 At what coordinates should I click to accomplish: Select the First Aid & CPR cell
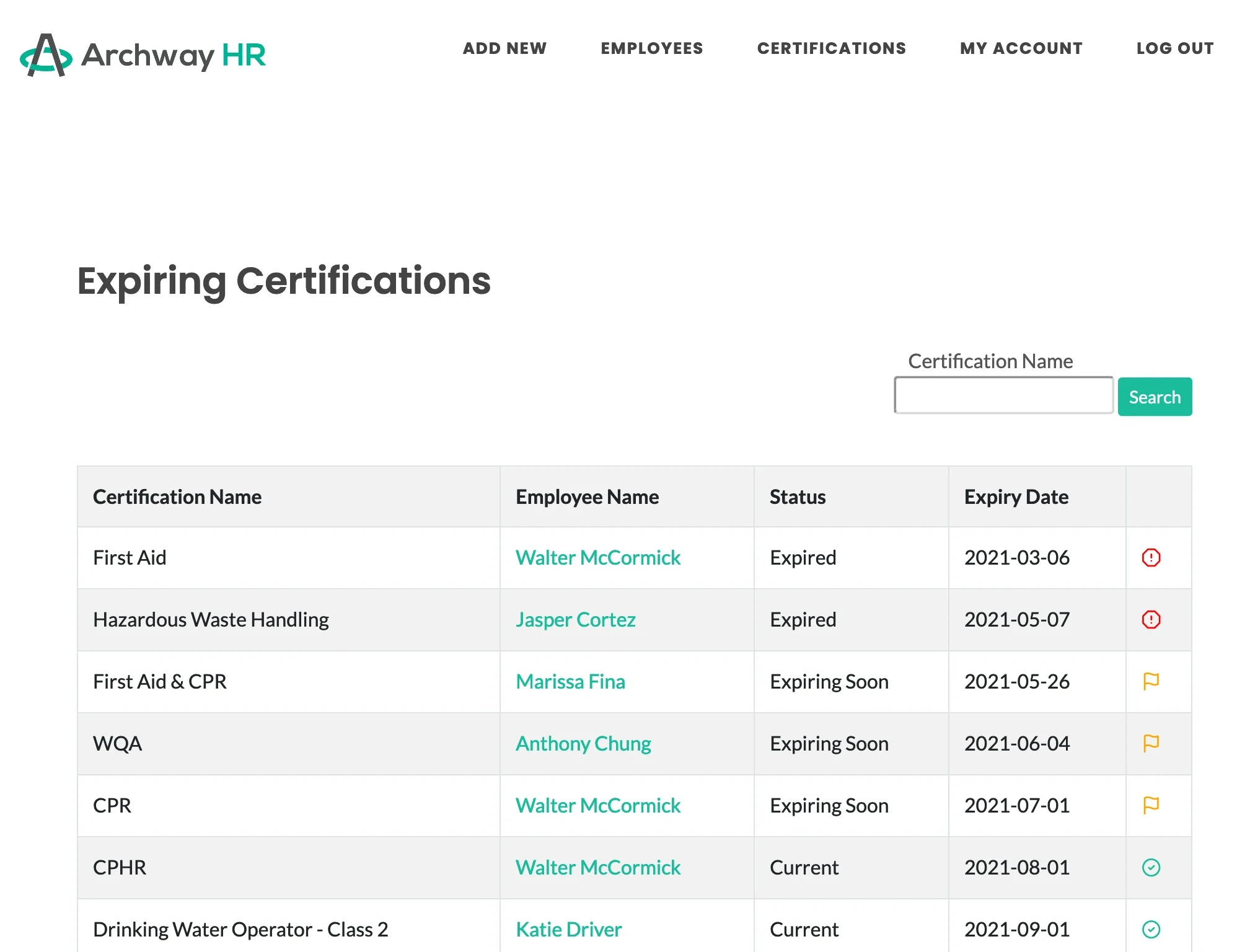[x=289, y=682]
